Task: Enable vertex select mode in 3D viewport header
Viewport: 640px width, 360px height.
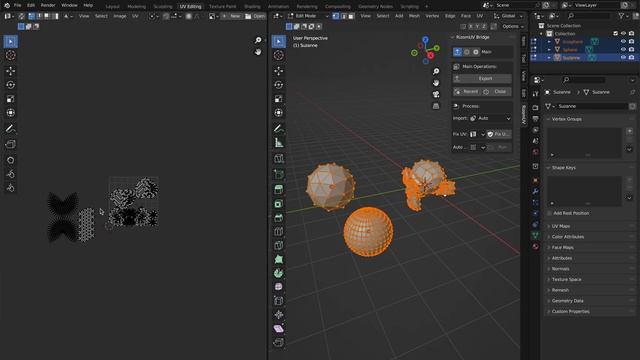Action: (x=336, y=16)
